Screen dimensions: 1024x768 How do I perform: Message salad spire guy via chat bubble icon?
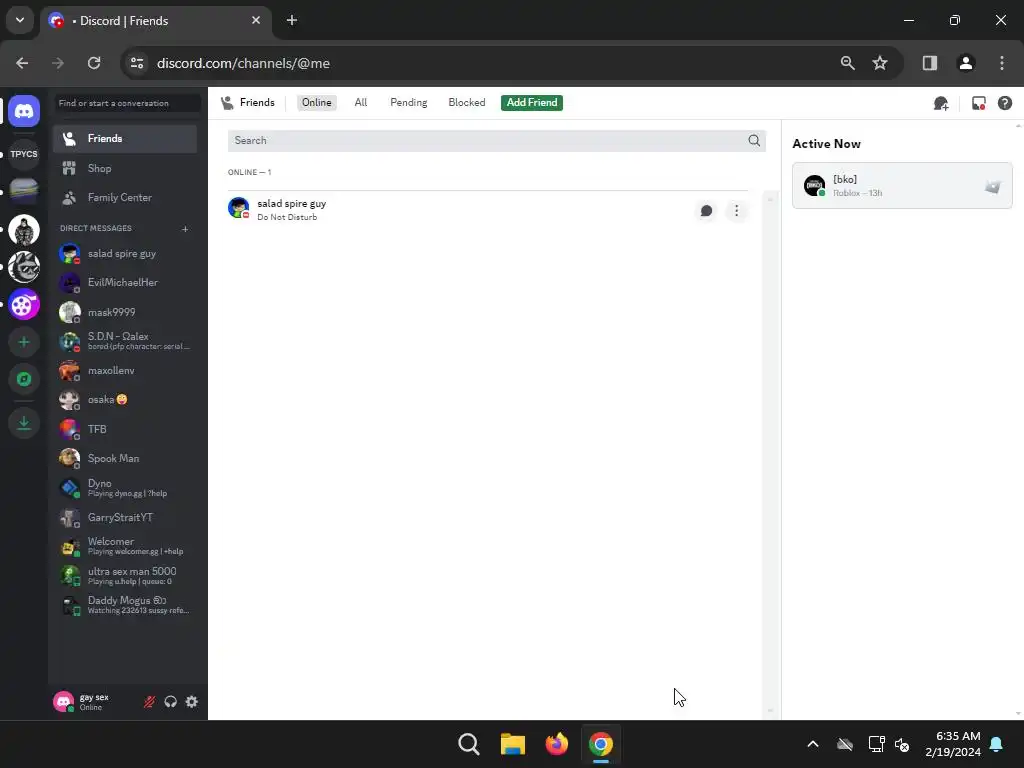pyautogui.click(x=706, y=210)
